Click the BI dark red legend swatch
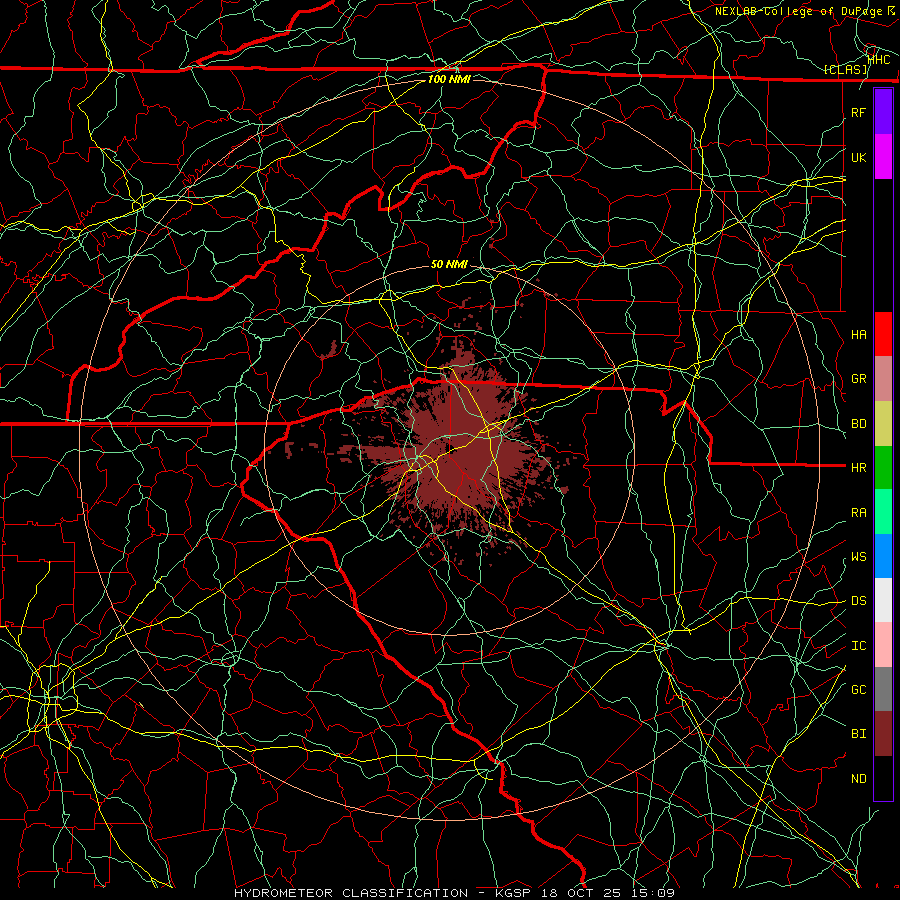The width and height of the screenshot is (900, 900). pos(883,734)
